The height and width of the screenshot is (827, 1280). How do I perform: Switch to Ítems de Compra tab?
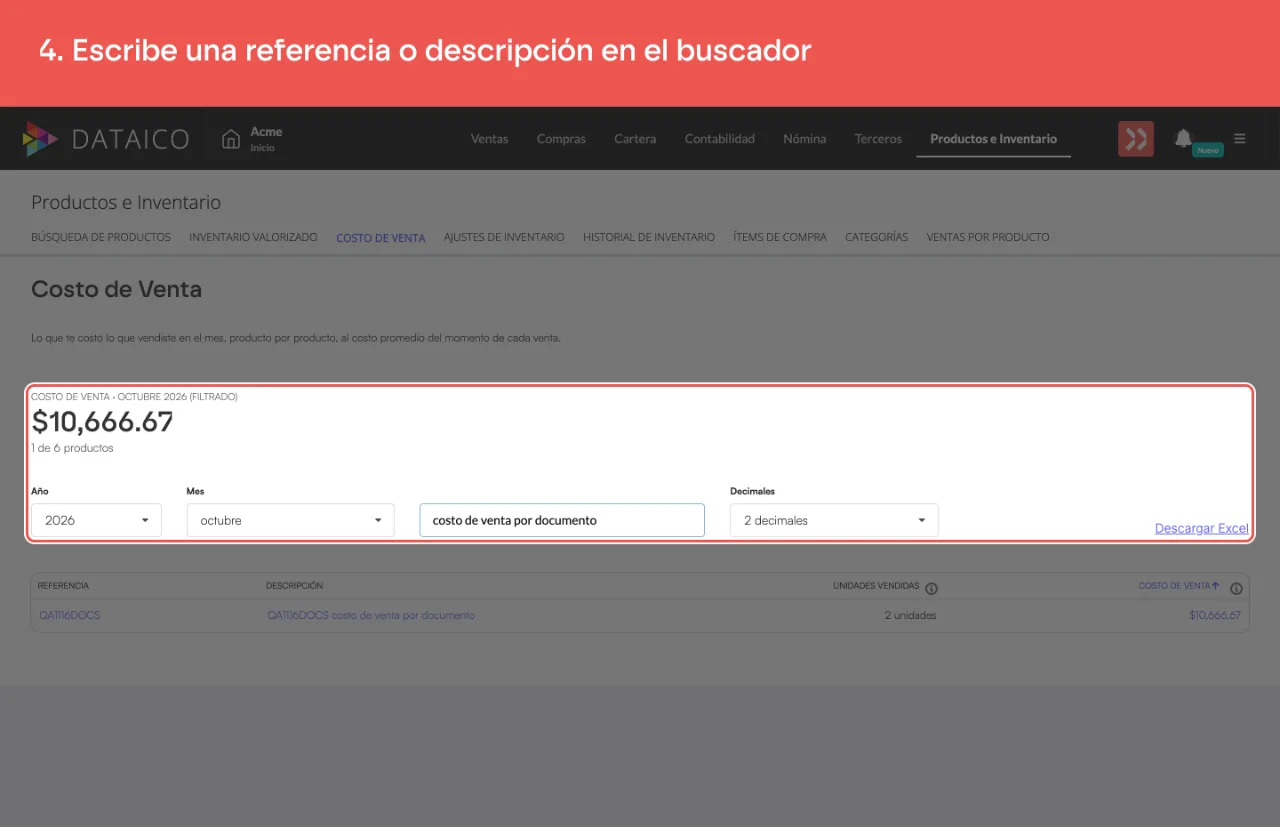[780, 237]
